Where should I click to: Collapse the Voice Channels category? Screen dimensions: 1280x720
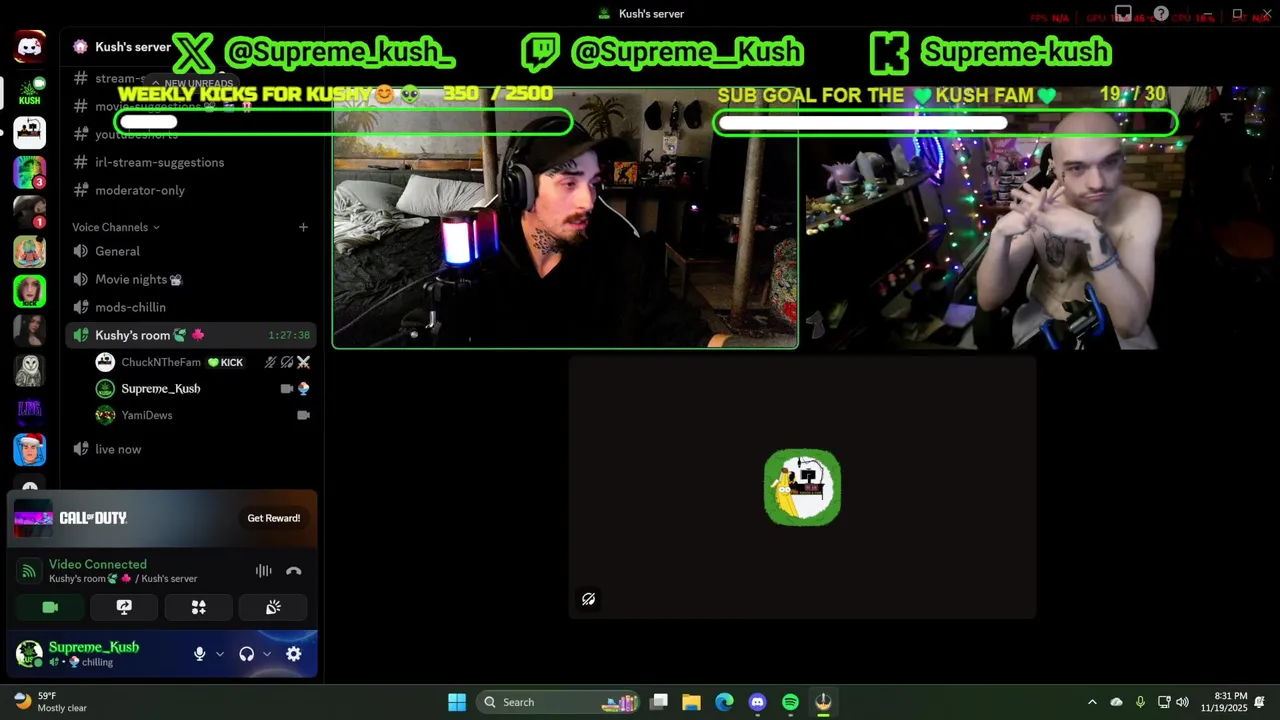pos(116,227)
